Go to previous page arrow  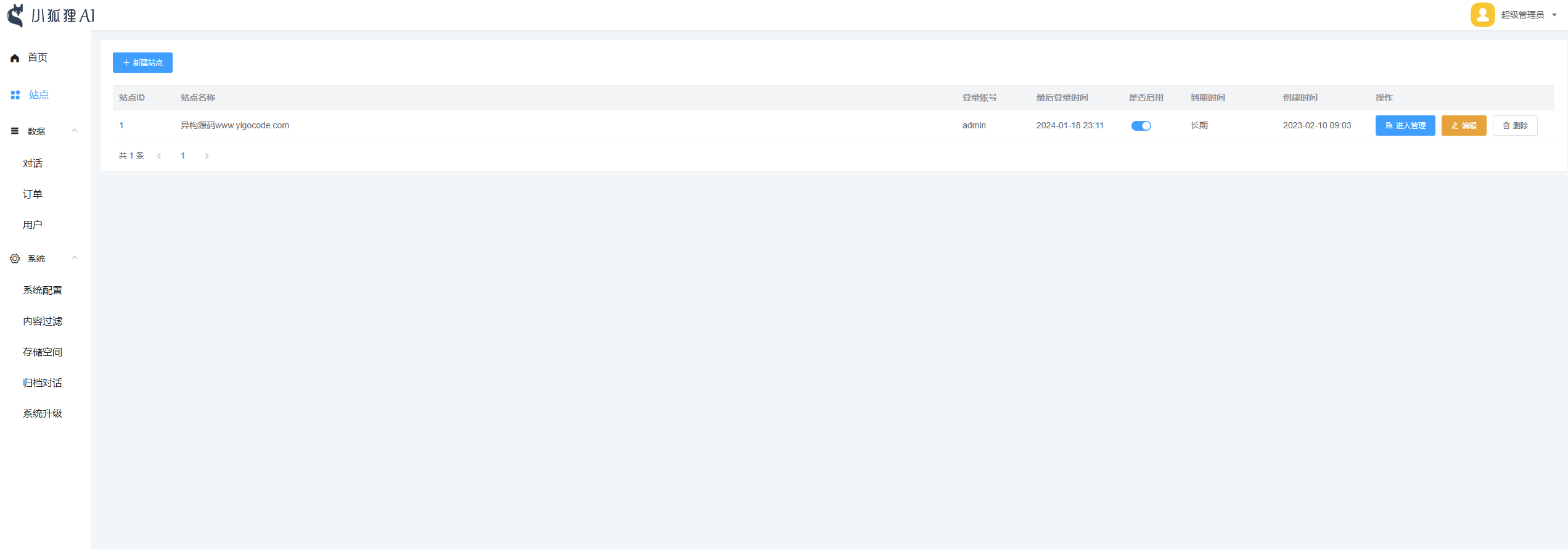159,156
